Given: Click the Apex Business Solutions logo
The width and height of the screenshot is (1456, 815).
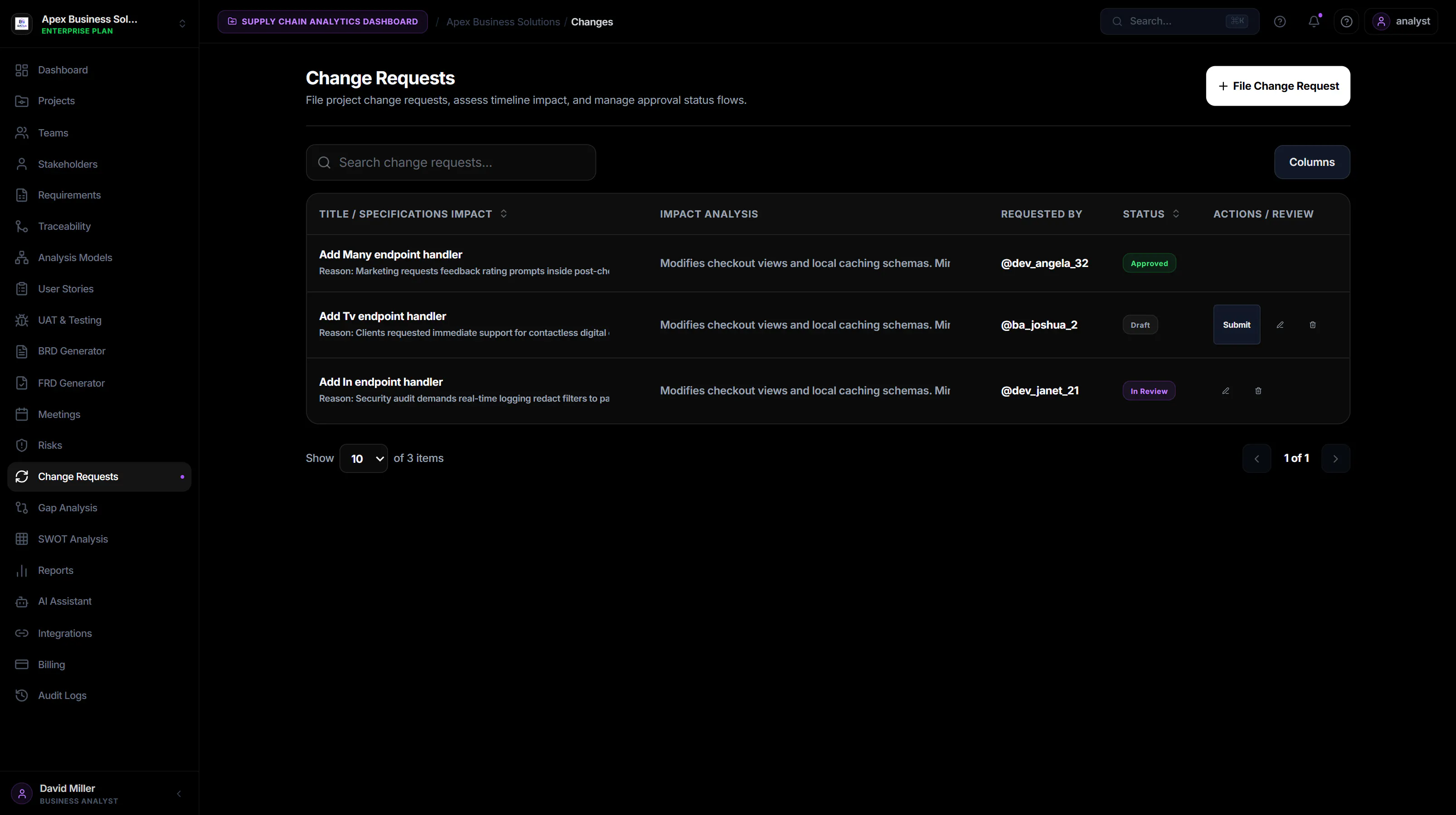Looking at the screenshot, I should click(x=22, y=24).
